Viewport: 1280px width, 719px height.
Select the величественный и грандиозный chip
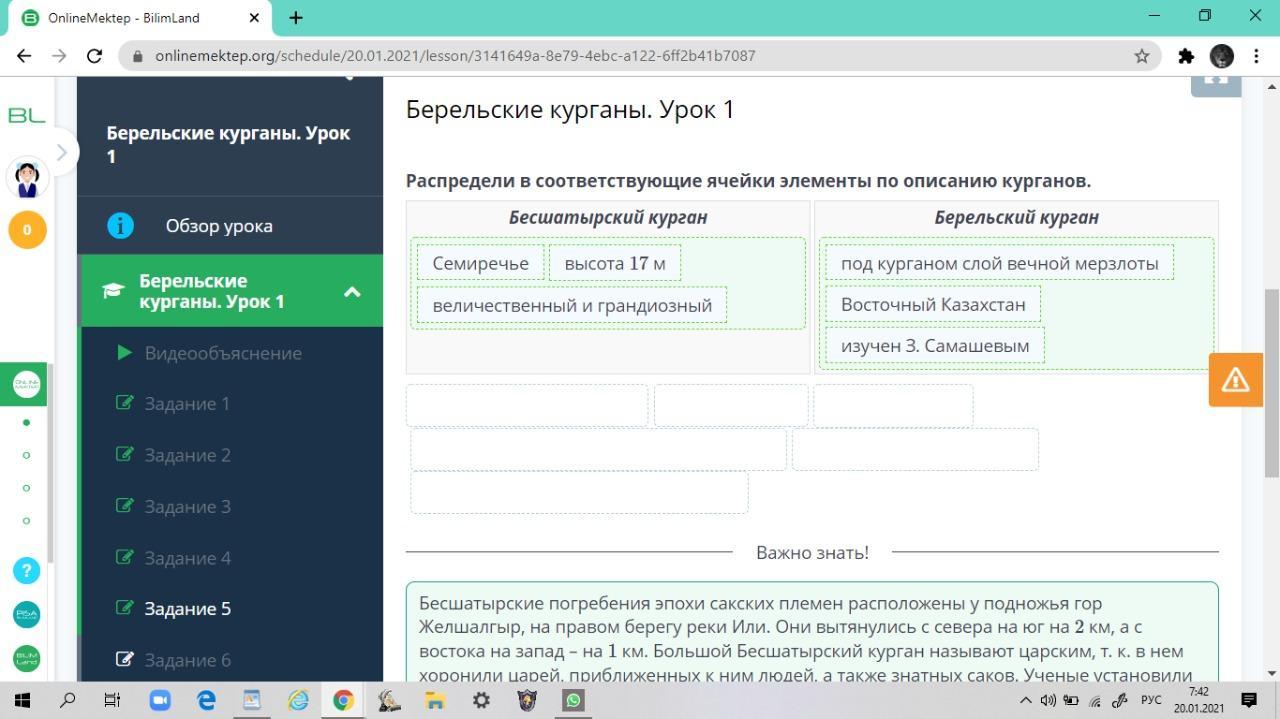click(x=572, y=305)
